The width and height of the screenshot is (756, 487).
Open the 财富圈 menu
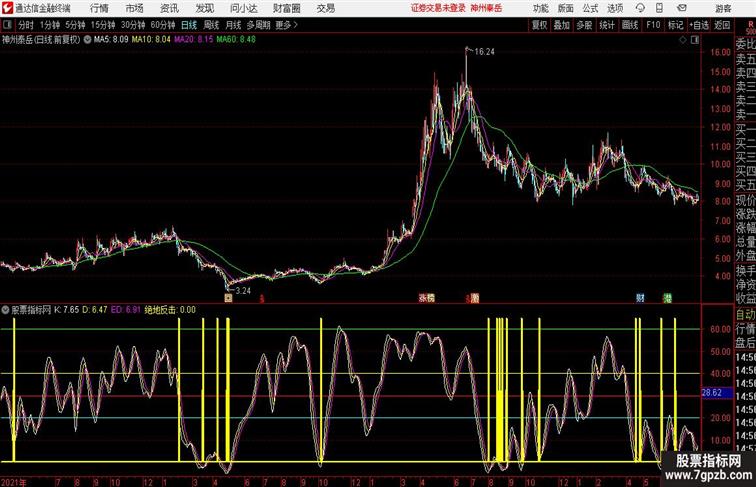point(286,8)
